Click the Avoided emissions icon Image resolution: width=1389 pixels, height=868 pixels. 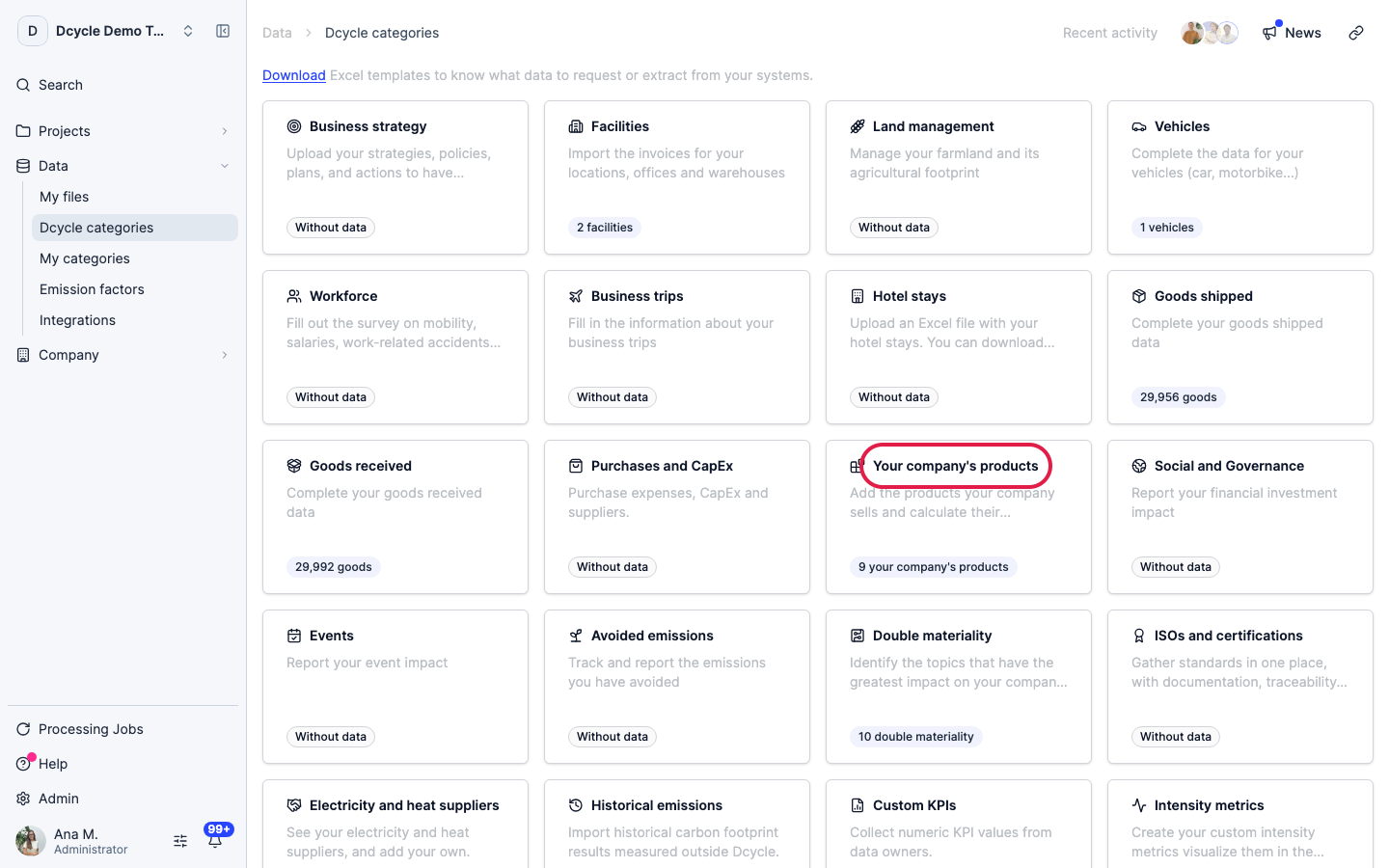[x=576, y=636]
